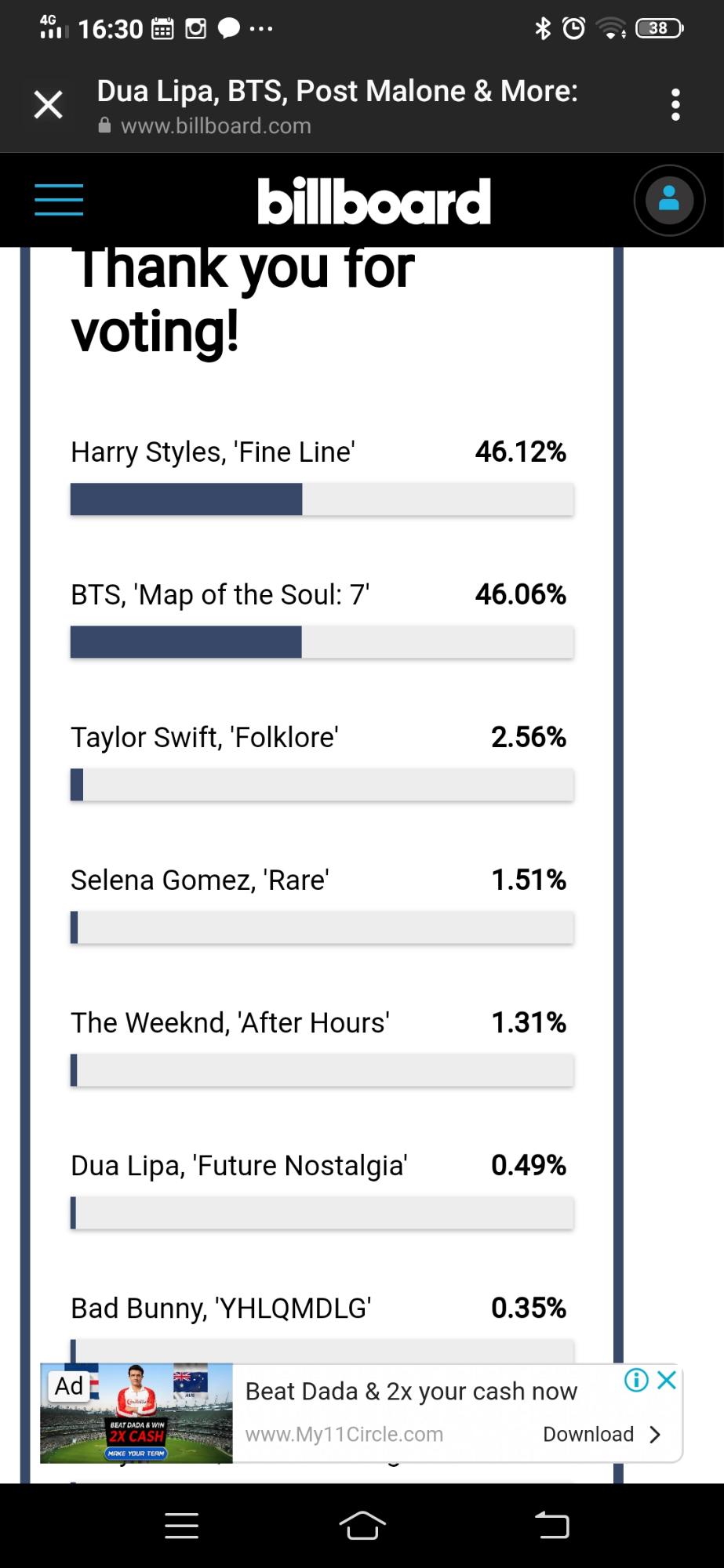Open the My11Circle ad thumbnail image
Image resolution: width=724 pixels, height=1568 pixels.
pyautogui.click(x=137, y=1414)
